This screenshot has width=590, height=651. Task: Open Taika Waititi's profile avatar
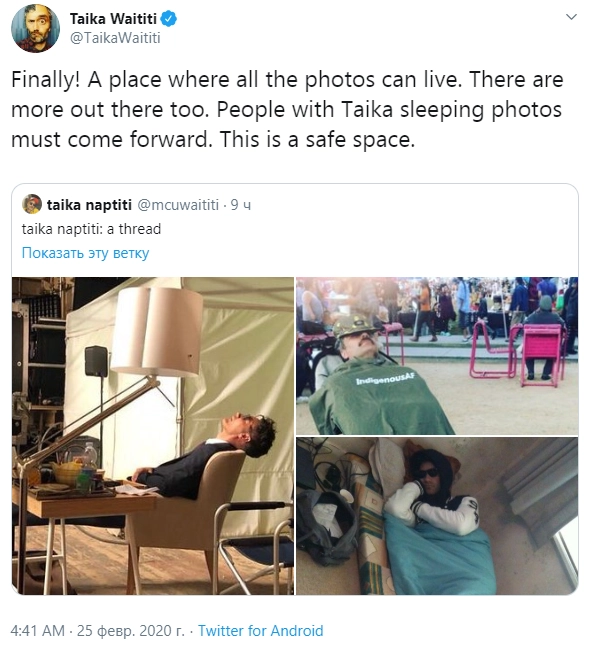click(35, 29)
